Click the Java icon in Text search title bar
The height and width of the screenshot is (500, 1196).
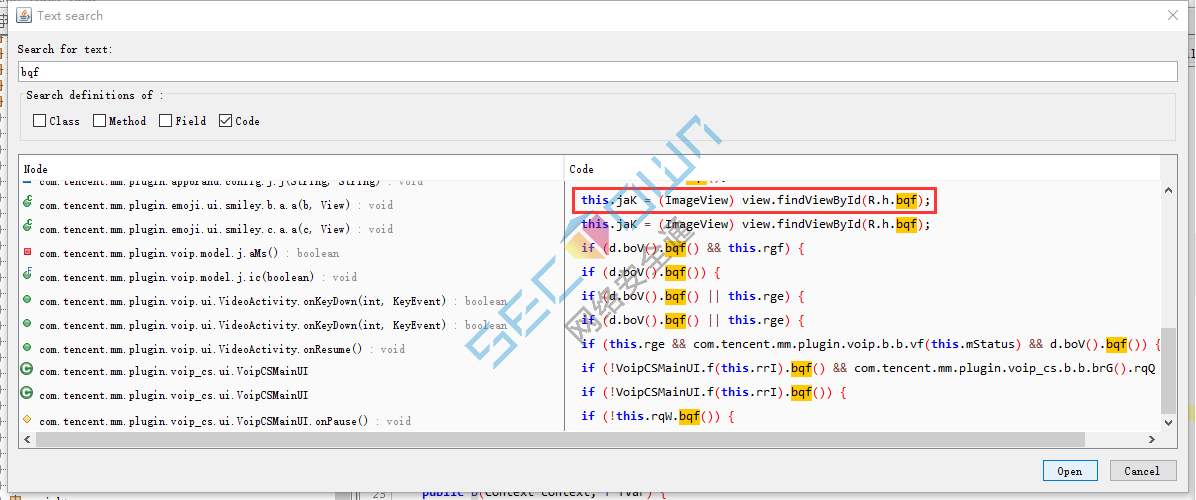coord(23,15)
